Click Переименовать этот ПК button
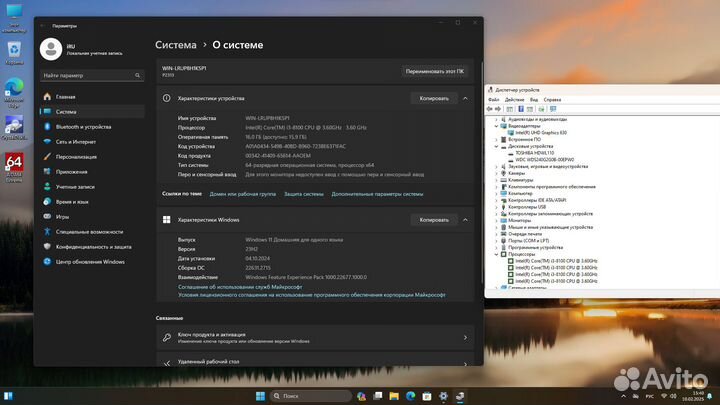This screenshot has height=405, width=720. point(434,71)
